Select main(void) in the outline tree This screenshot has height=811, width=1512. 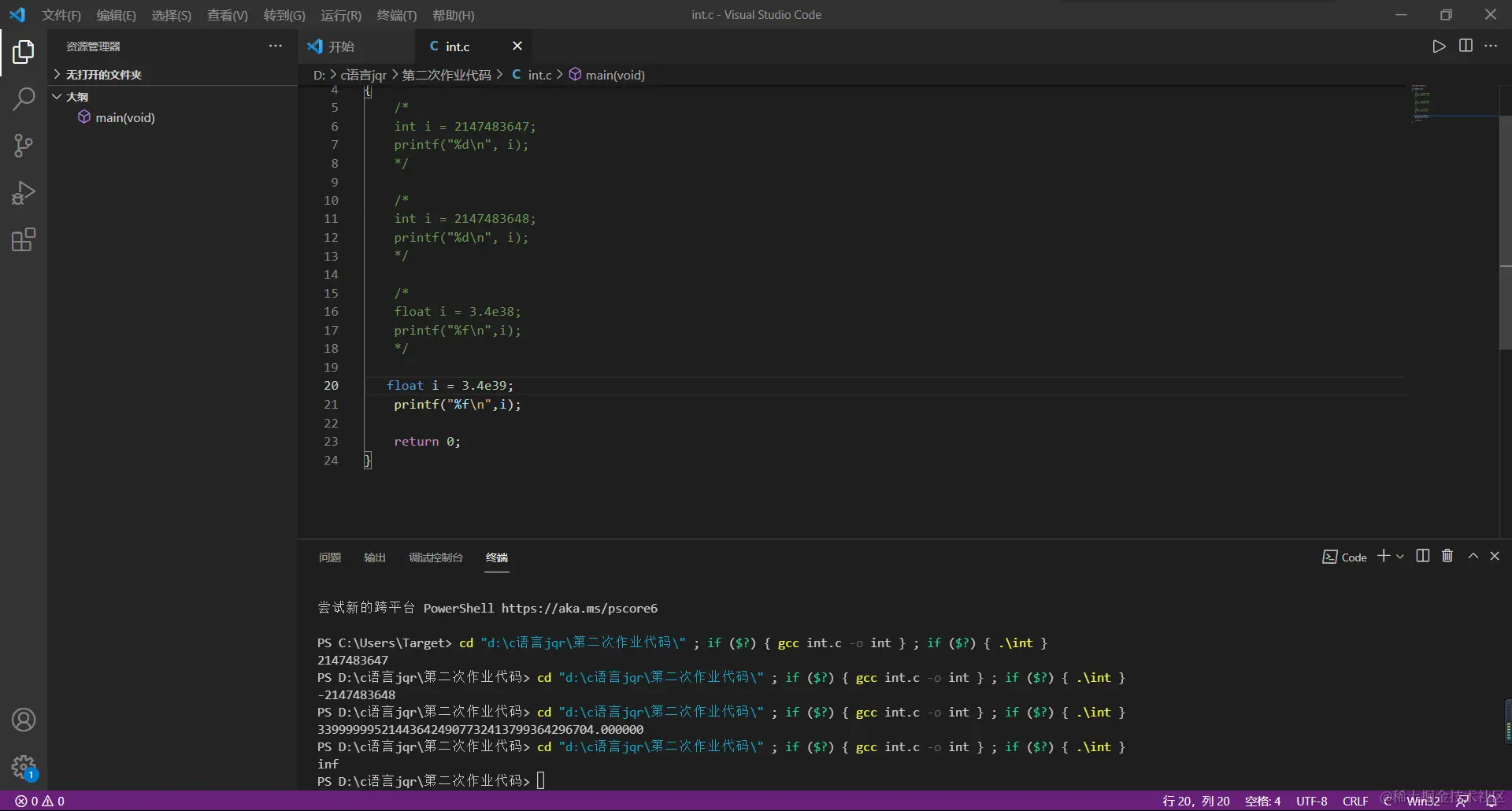point(124,117)
